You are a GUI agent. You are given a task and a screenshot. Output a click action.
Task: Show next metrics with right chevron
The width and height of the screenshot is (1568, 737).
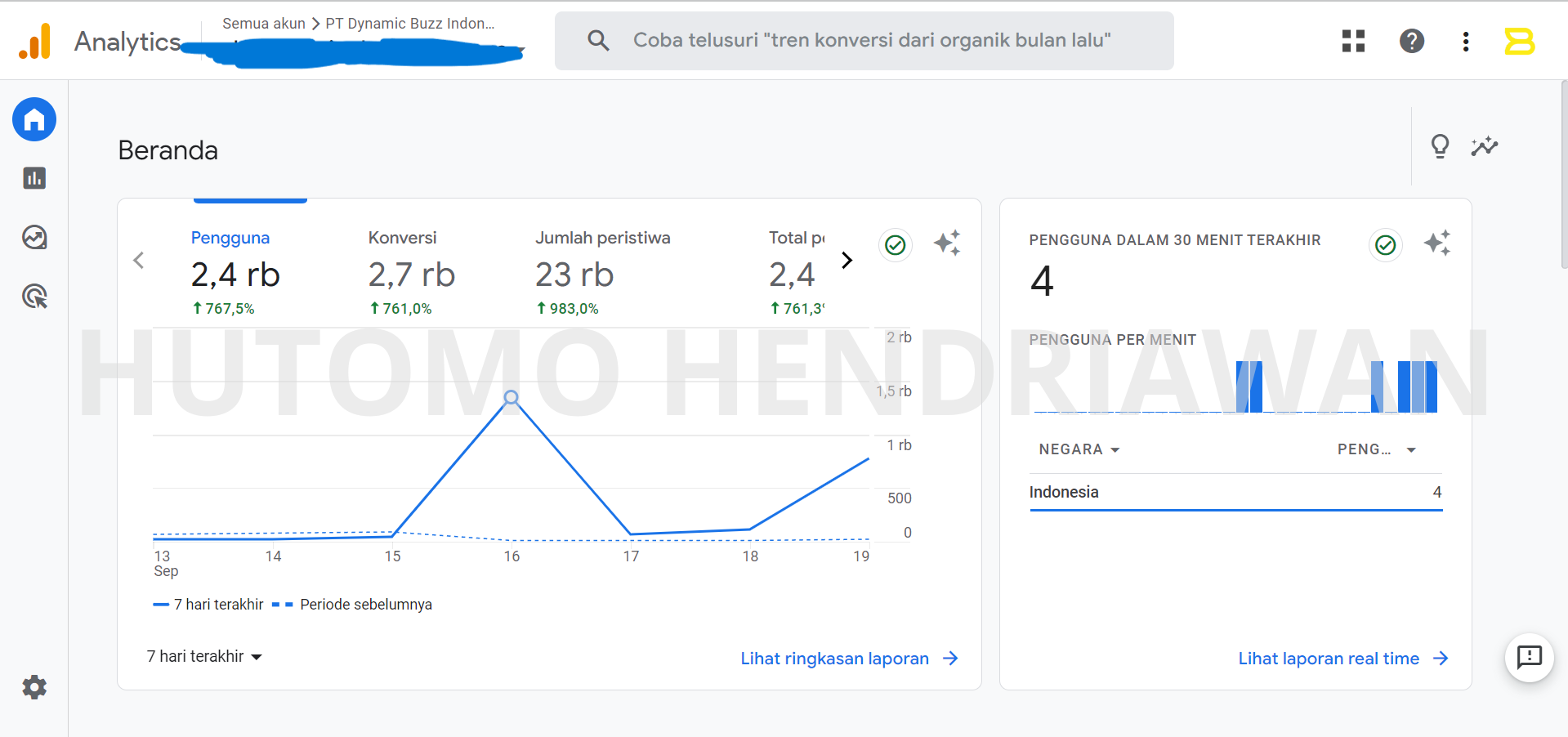(x=847, y=261)
